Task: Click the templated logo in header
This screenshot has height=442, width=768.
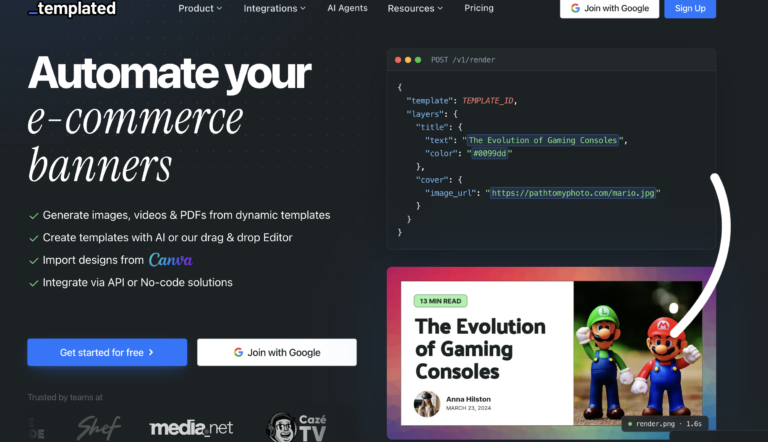Action: point(72,8)
